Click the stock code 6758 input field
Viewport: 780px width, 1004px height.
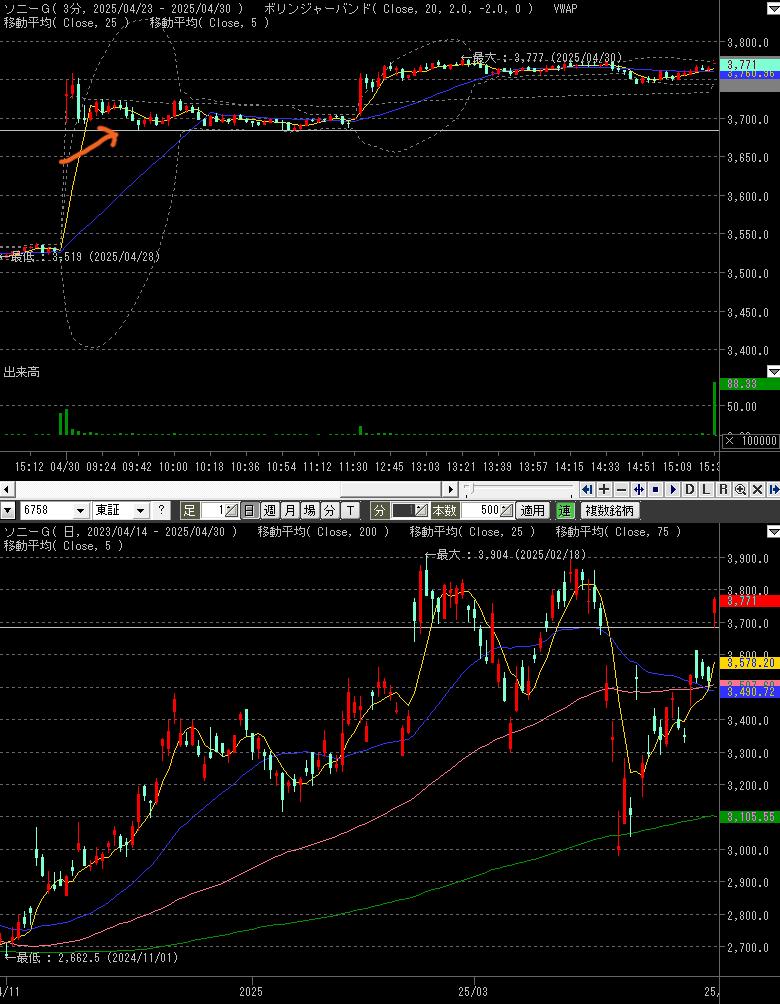[47, 510]
